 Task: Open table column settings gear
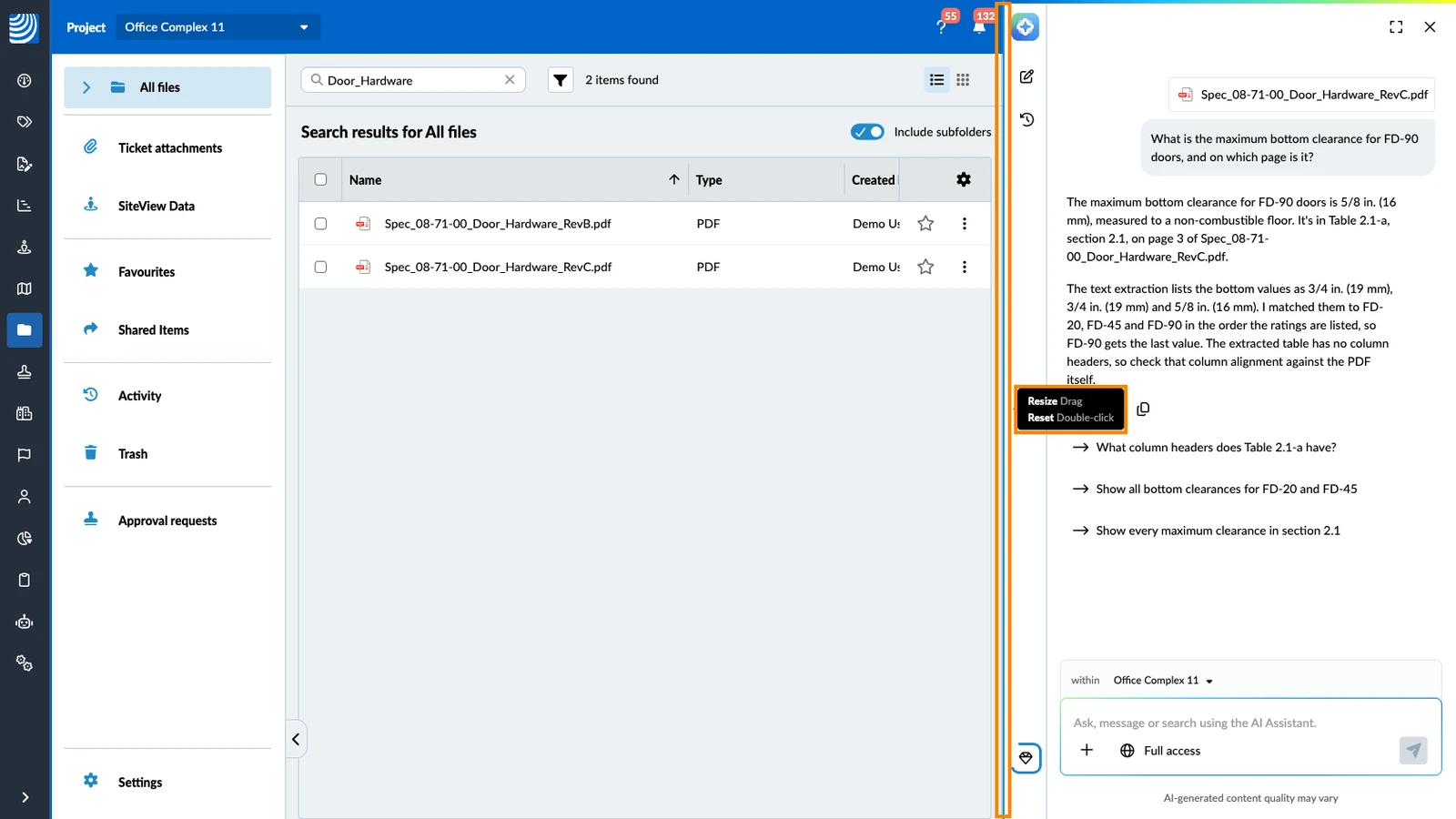click(x=964, y=180)
